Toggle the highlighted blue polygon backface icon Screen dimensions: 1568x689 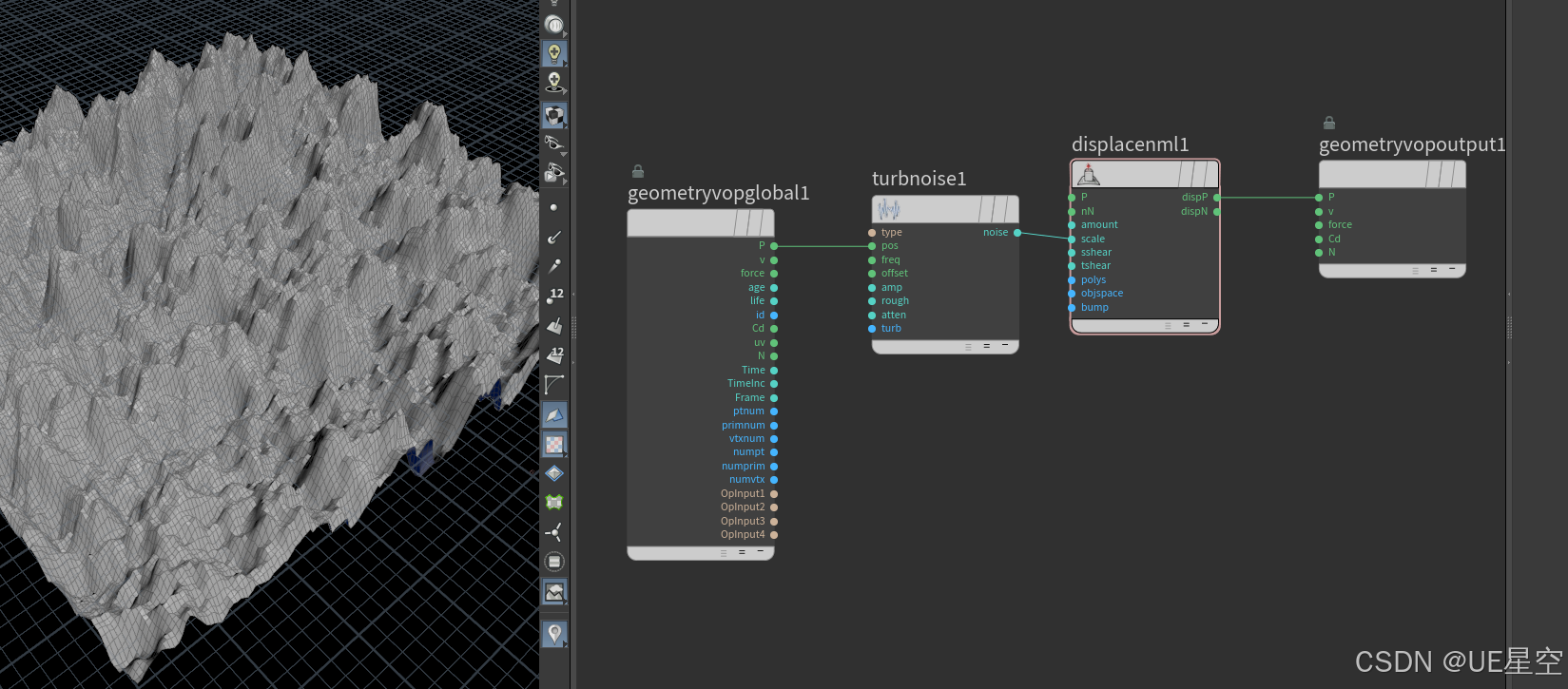tap(554, 415)
